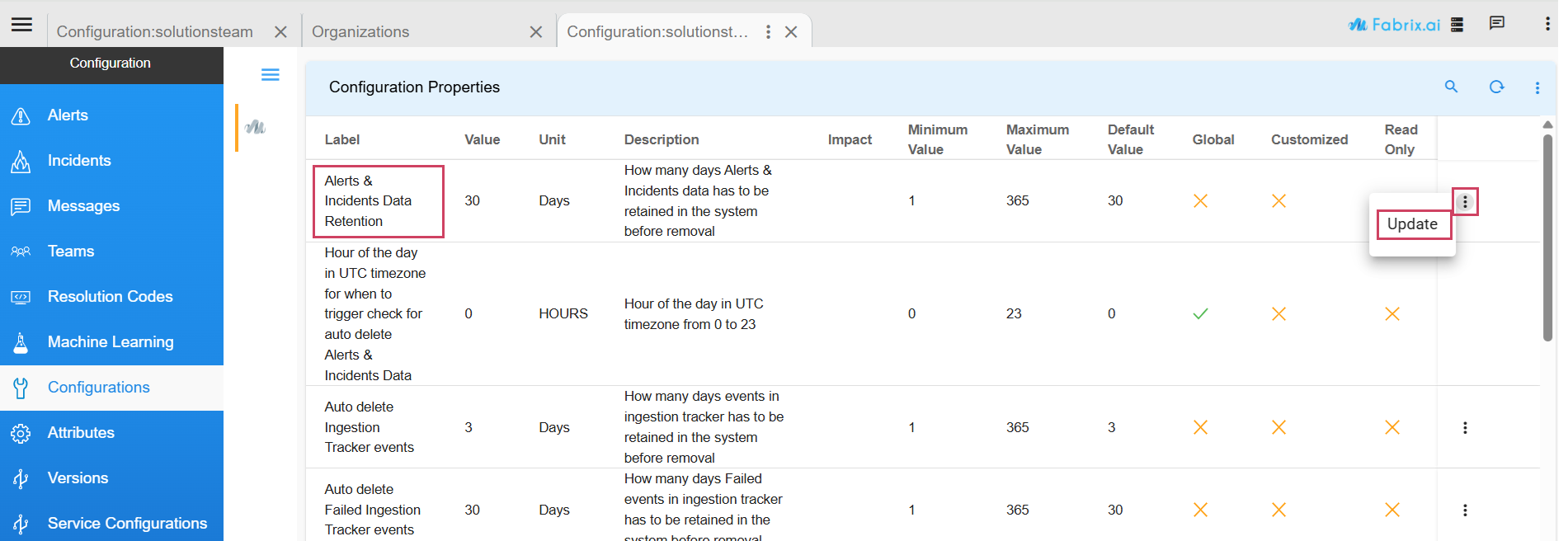Image resolution: width=1568 pixels, height=541 pixels.
Task: Refresh the Configuration Properties table
Action: (1496, 87)
